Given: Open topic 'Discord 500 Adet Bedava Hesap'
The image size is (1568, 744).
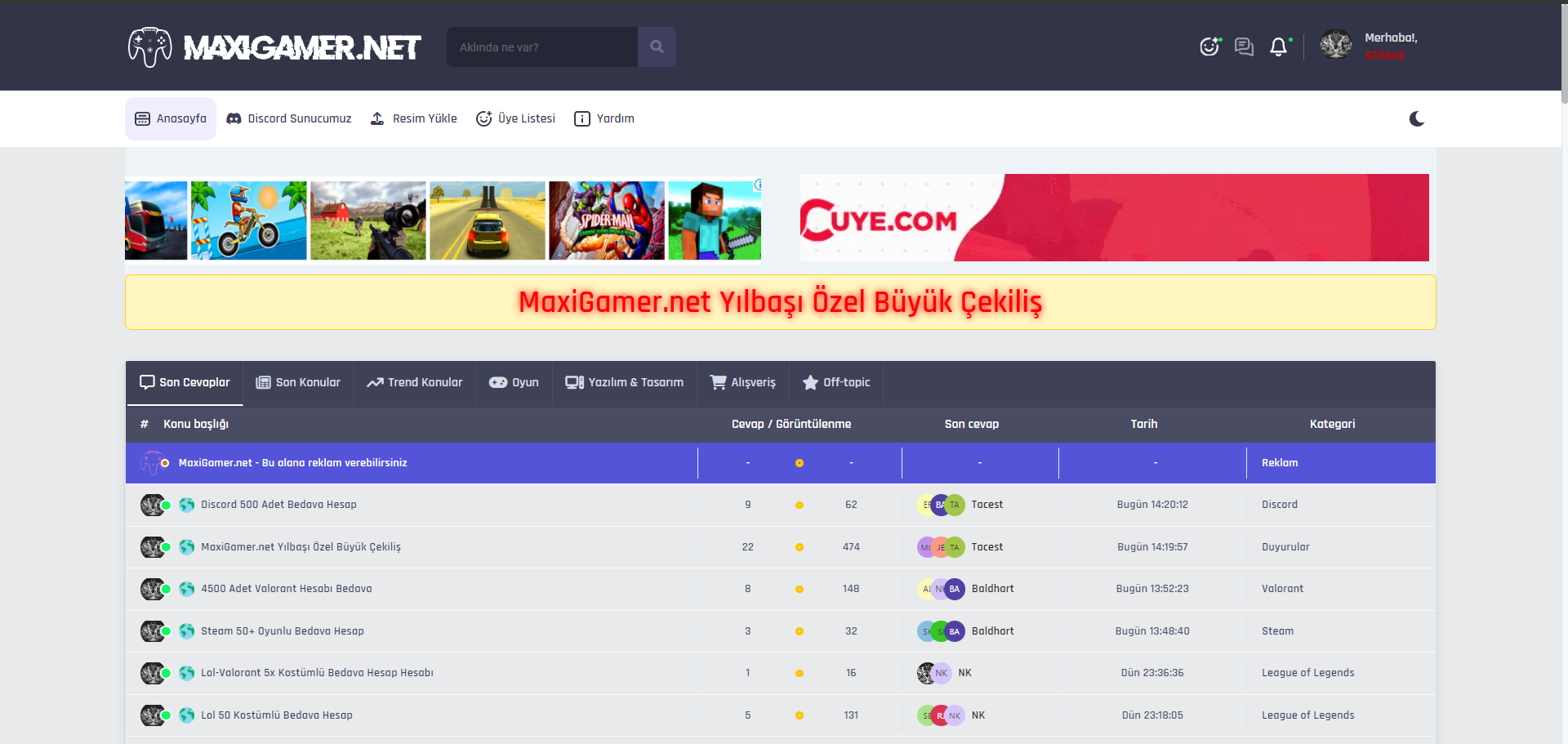Looking at the screenshot, I should (279, 505).
